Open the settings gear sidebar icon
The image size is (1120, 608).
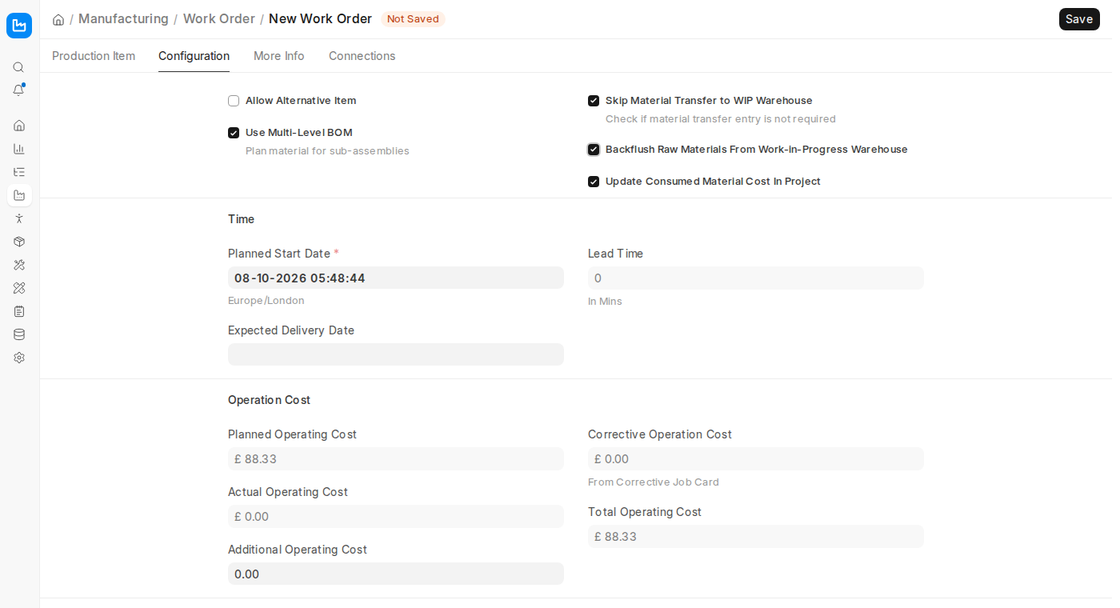(x=19, y=357)
